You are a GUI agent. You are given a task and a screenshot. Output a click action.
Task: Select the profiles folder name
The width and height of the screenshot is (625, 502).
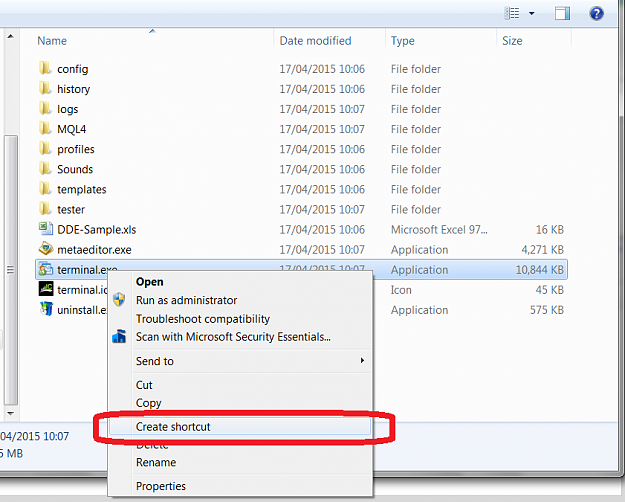click(x=76, y=149)
